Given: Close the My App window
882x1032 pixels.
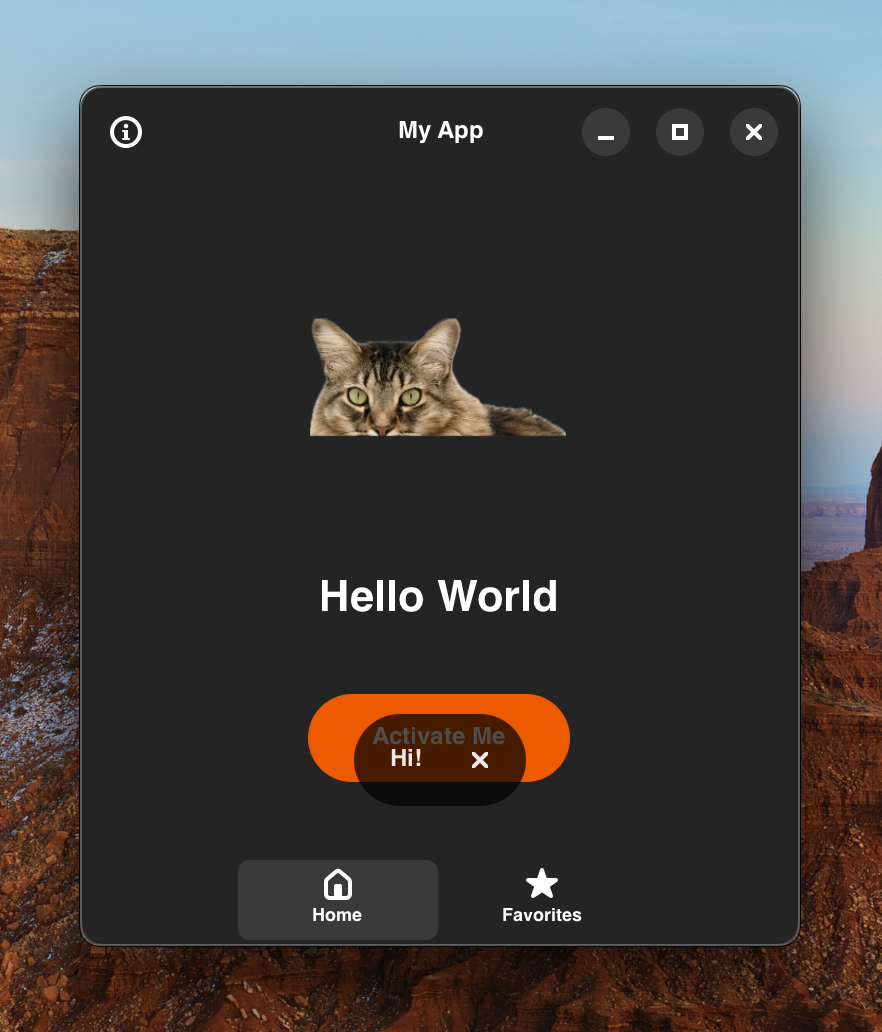Looking at the screenshot, I should (754, 132).
